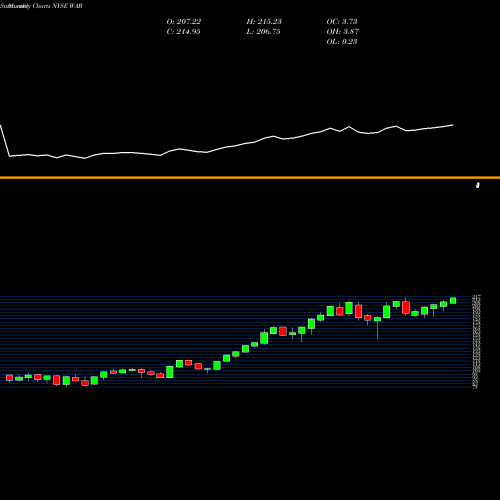
Task: Click the 'OC: 3.73' reading
Action: tap(342, 22)
